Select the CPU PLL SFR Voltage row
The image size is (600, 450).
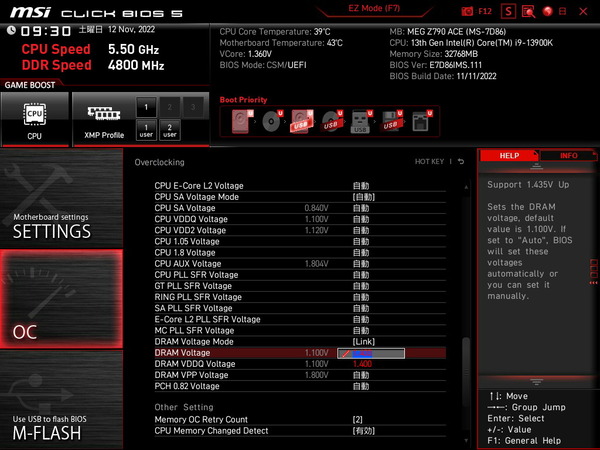300,274
